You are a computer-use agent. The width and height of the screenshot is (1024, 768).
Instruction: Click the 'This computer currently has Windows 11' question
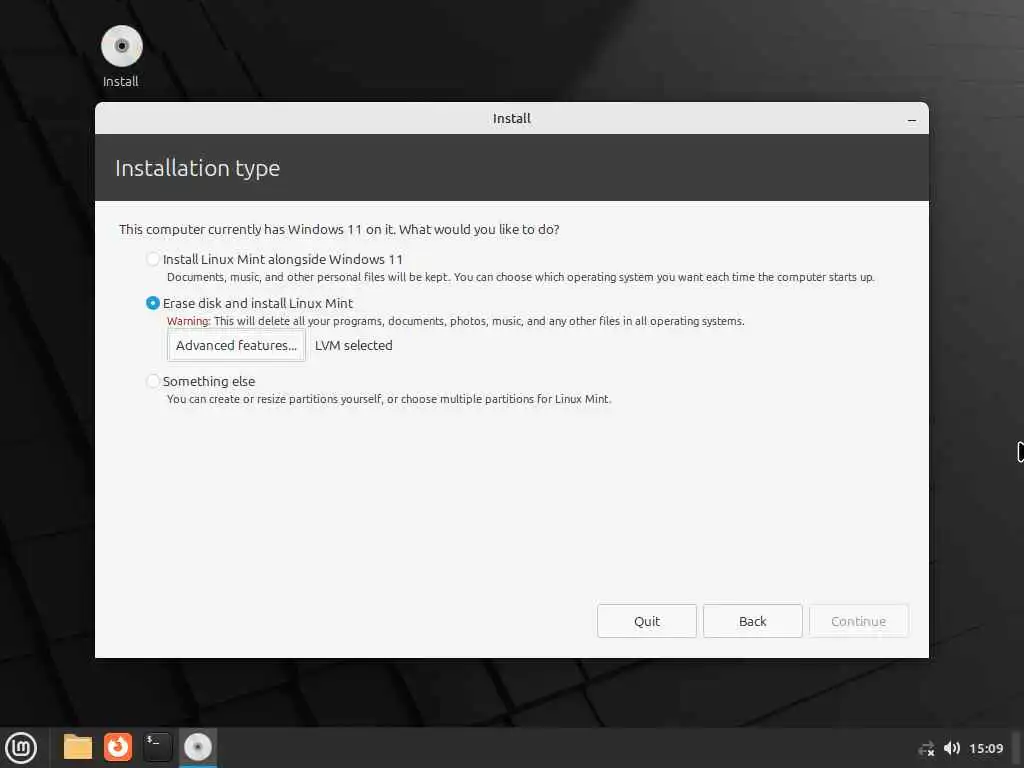point(339,229)
